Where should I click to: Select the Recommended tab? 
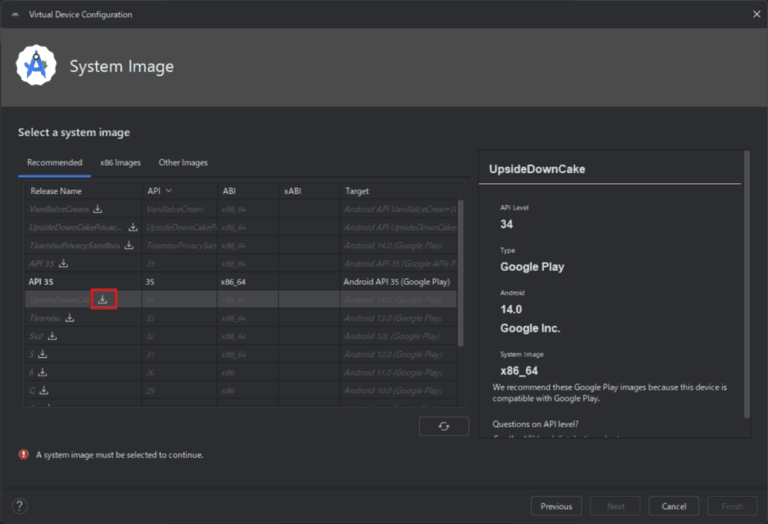[55, 162]
